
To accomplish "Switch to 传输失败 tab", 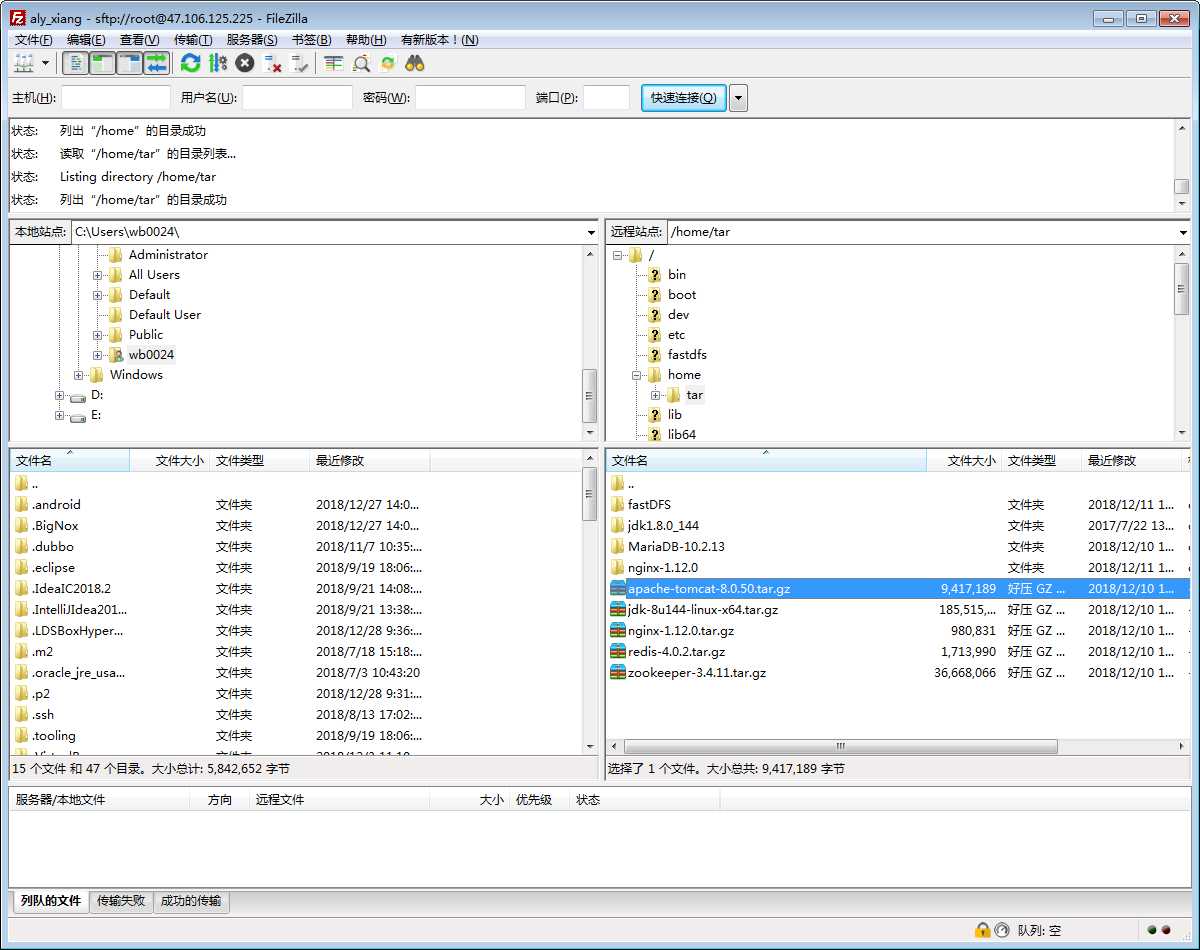I will point(121,901).
